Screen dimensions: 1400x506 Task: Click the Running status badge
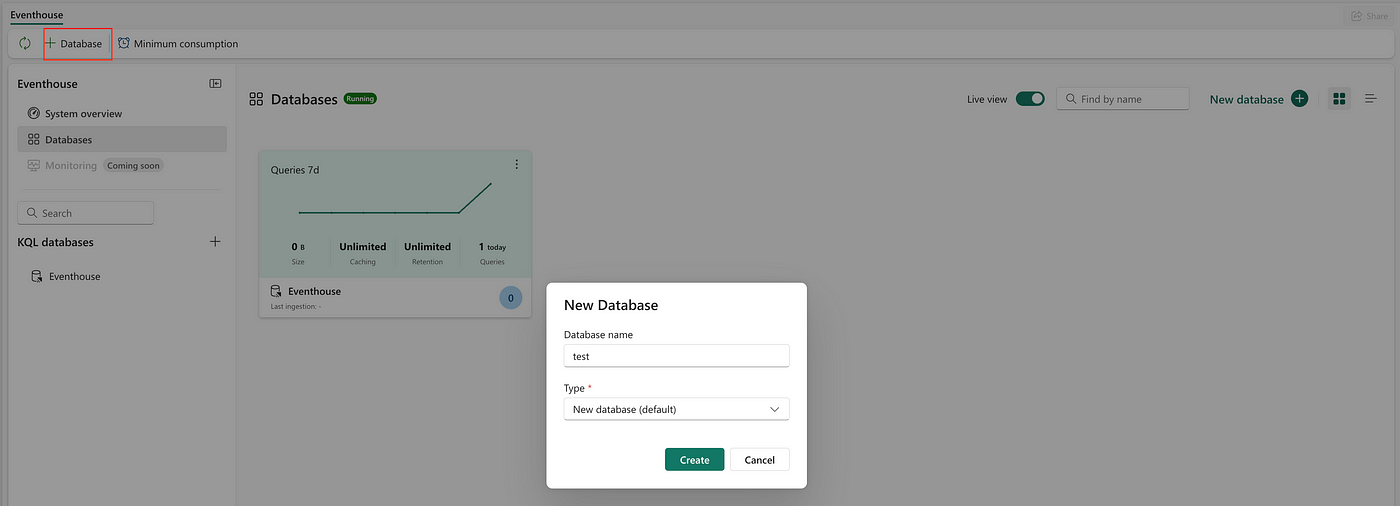click(360, 99)
